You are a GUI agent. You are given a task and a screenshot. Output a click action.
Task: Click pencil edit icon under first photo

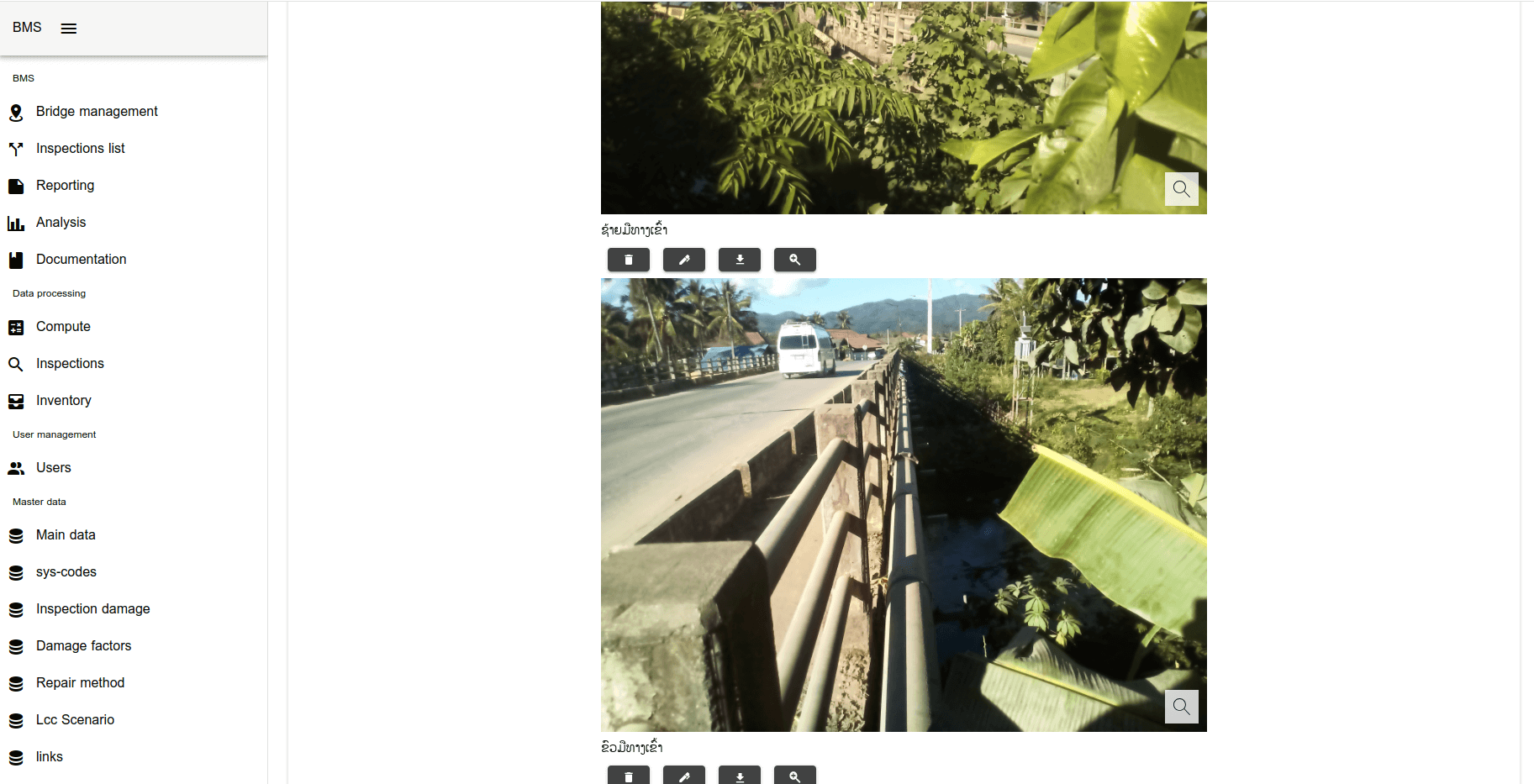(684, 260)
